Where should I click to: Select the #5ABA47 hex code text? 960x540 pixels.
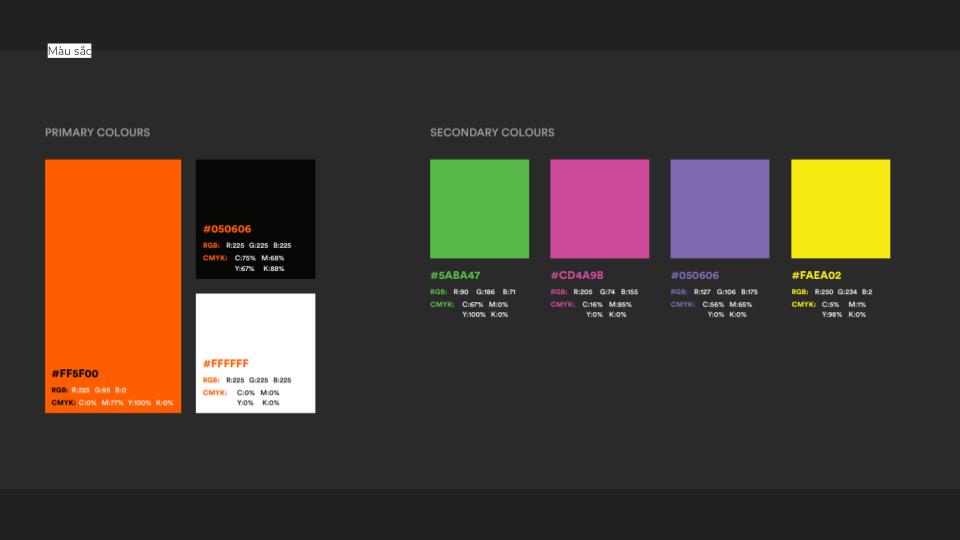click(x=455, y=276)
